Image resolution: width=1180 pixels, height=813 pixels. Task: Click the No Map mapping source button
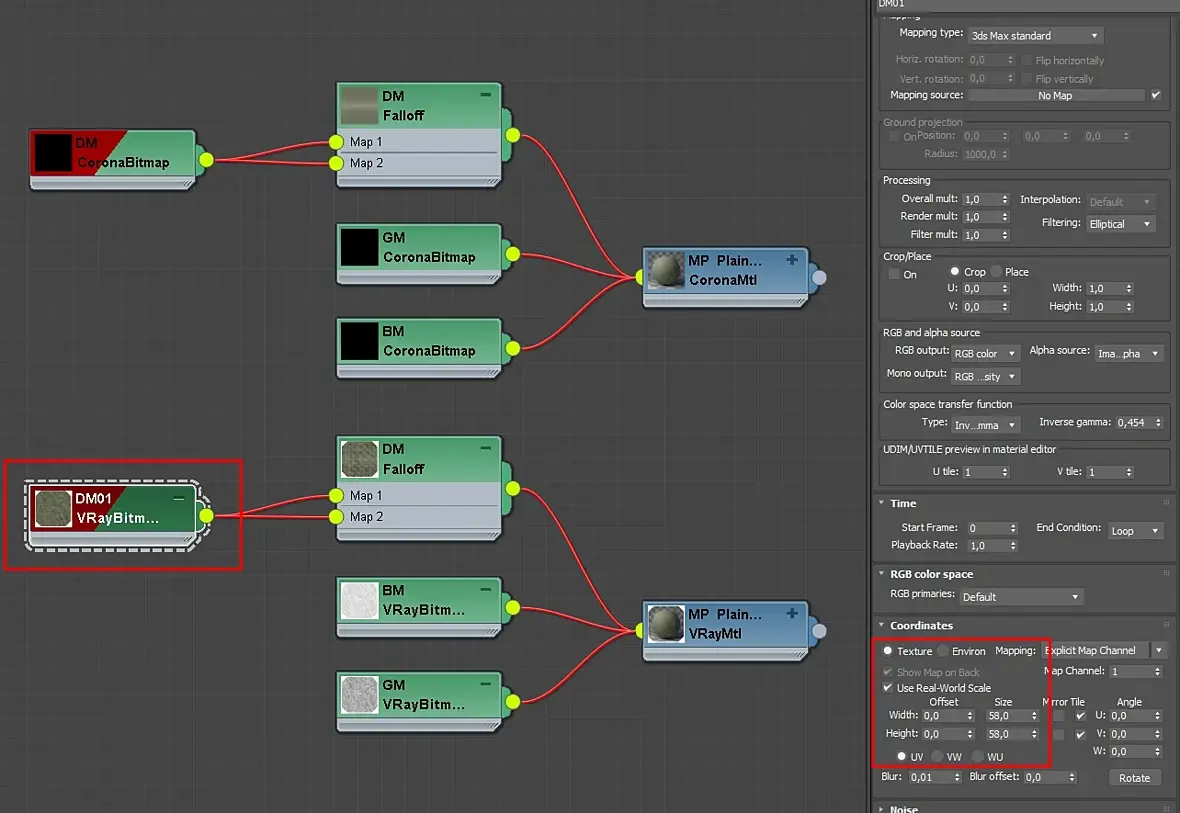pyautogui.click(x=1055, y=96)
